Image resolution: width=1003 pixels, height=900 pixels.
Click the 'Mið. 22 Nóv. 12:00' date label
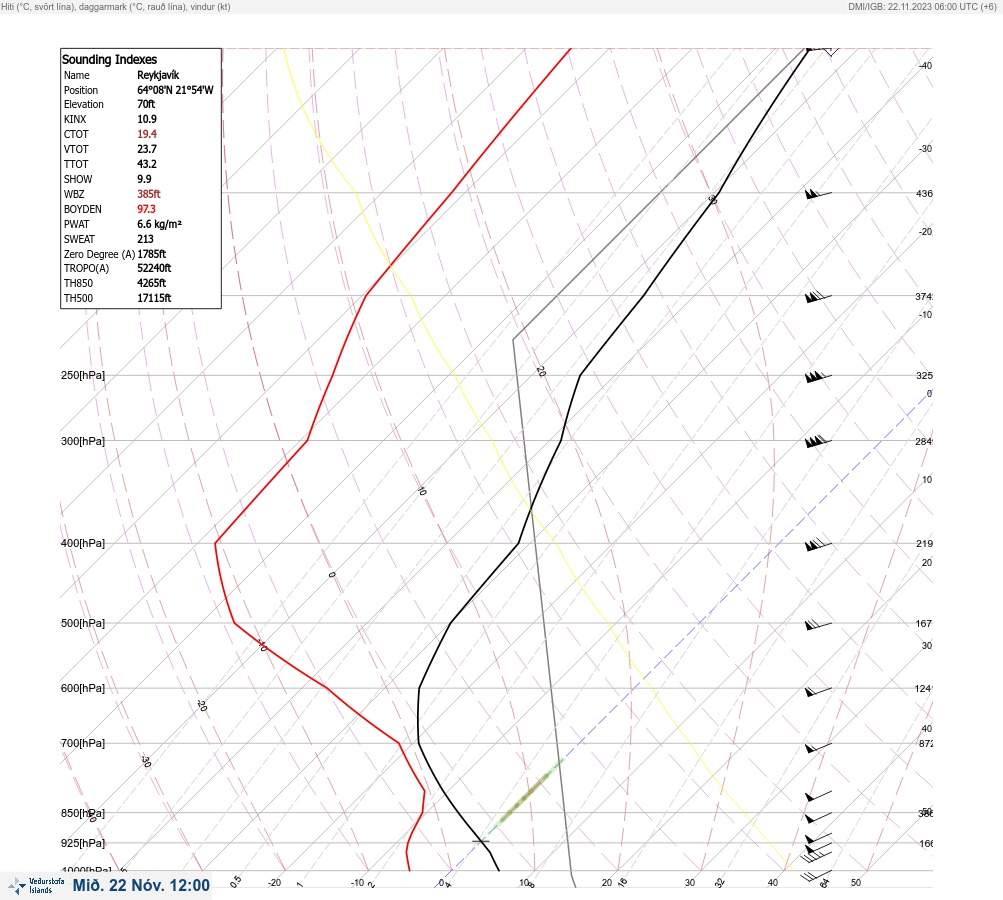(x=141, y=885)
